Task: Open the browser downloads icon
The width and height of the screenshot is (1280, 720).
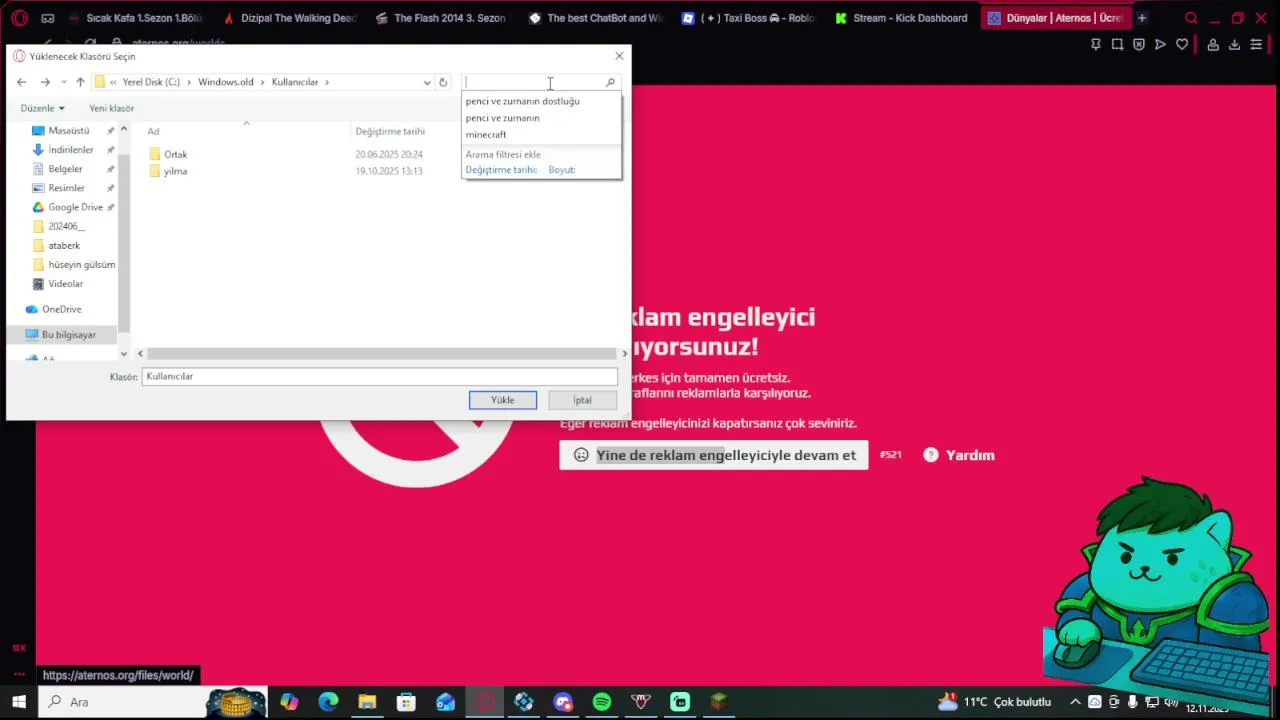Action: coord(1234,44)
